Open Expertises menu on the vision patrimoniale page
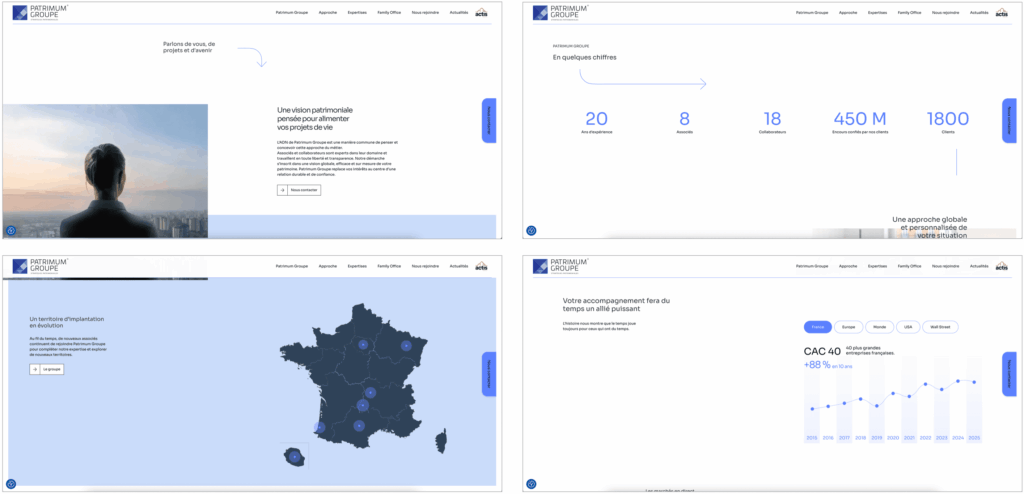Image resolution: width=1024 pixels, height=494 pixels. point(357,12)
